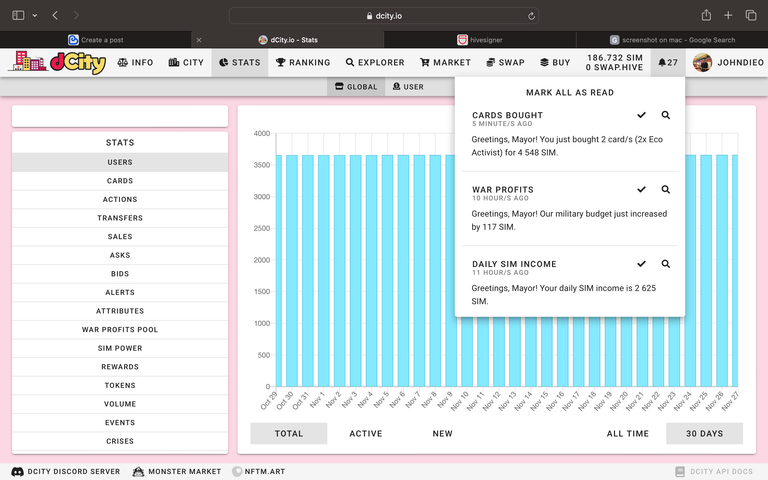Switch to the GLOBAL stats tab
The image size is (768, 480).
[356, 87]
